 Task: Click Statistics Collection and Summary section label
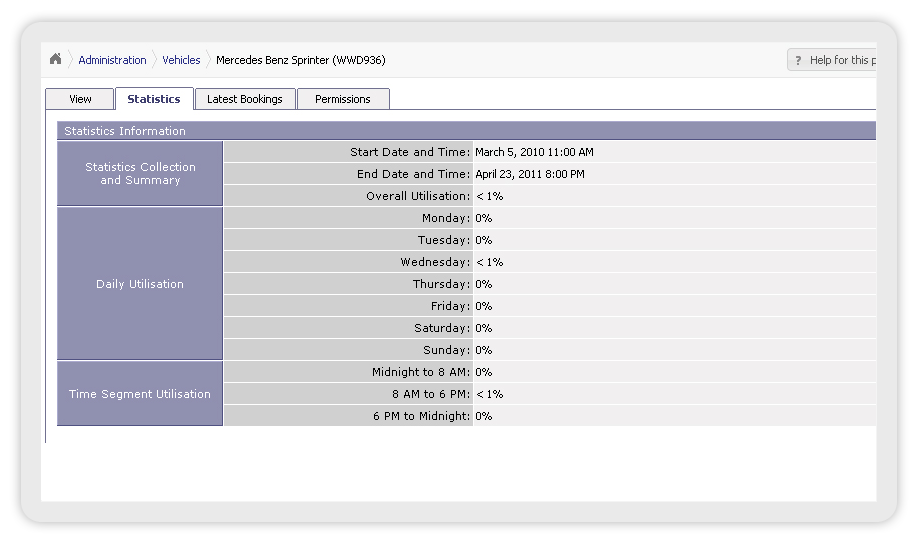[140, 173]
